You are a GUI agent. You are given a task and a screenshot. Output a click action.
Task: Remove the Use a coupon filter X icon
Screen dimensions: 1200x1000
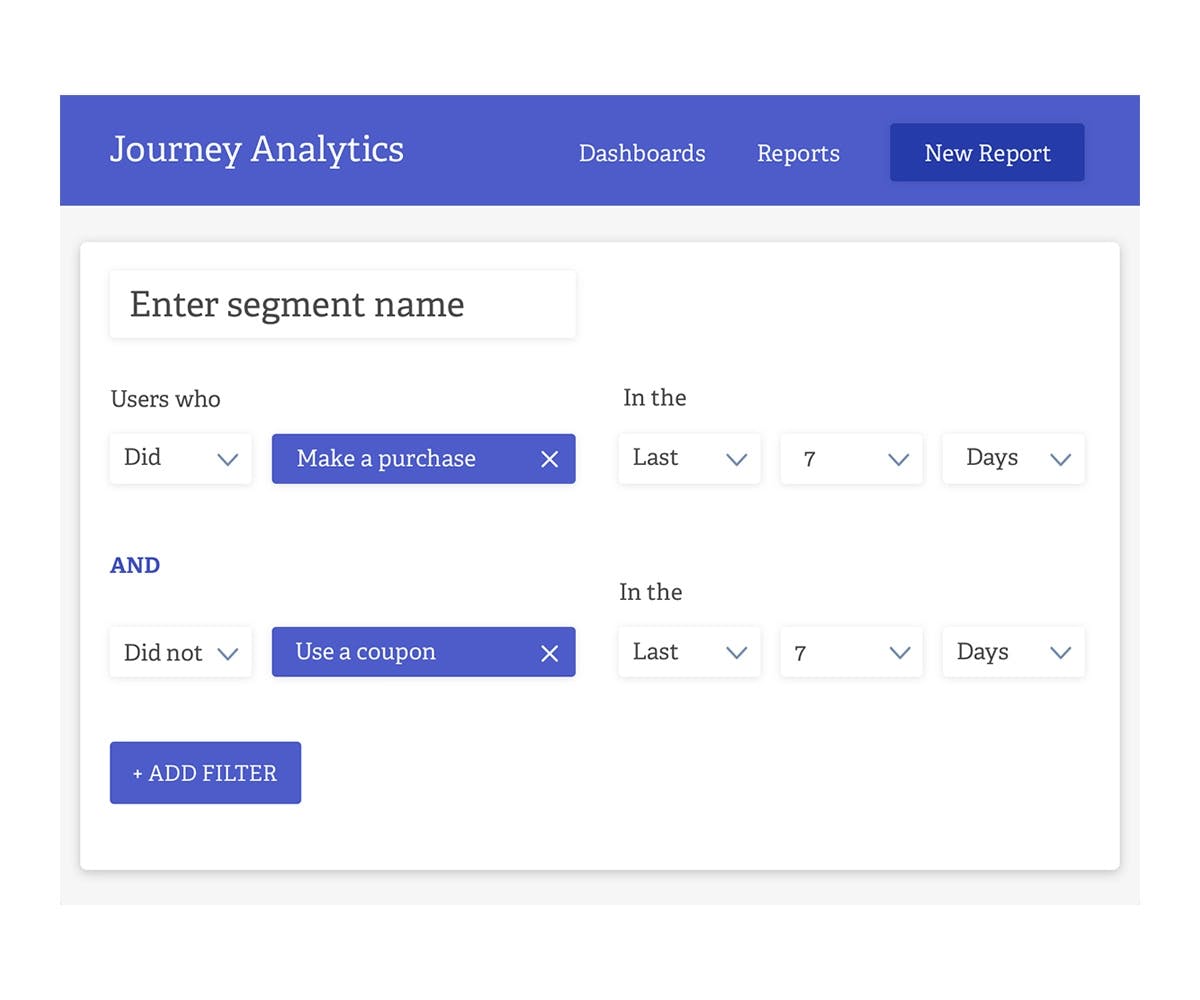point(549,653)
